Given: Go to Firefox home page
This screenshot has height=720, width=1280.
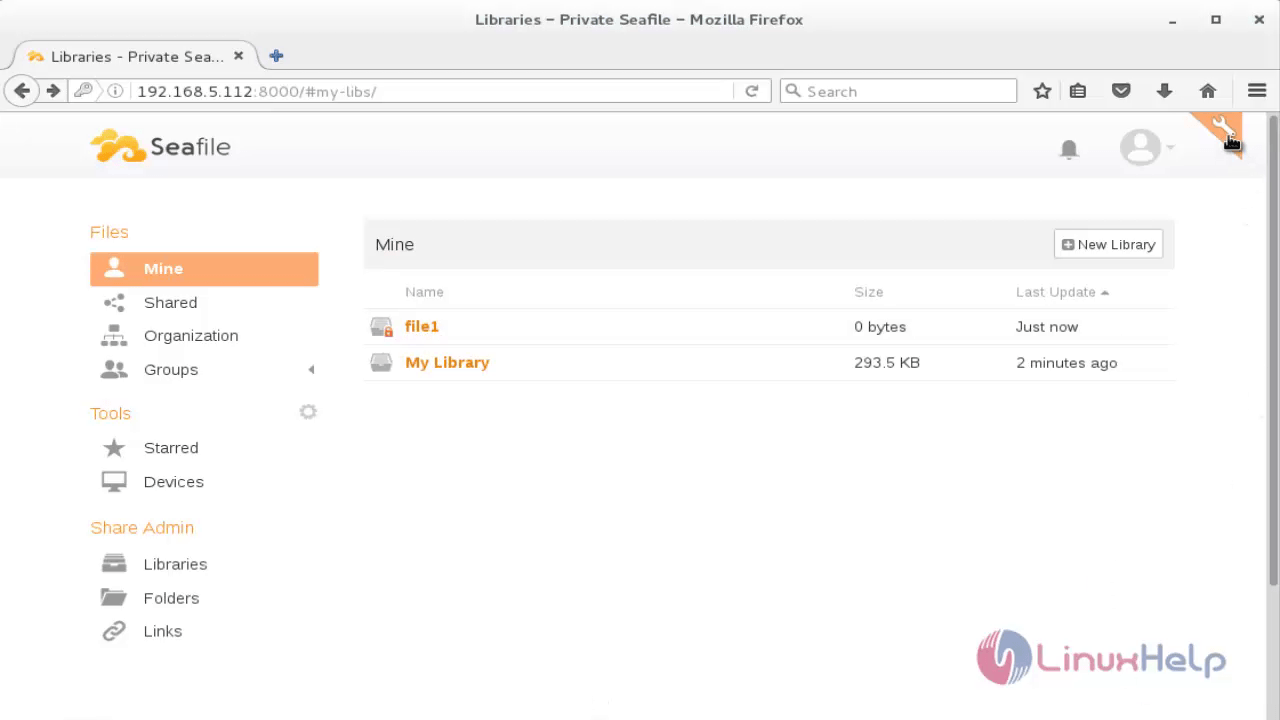Looking at the screenshot, I should [x=1208, y=91].
